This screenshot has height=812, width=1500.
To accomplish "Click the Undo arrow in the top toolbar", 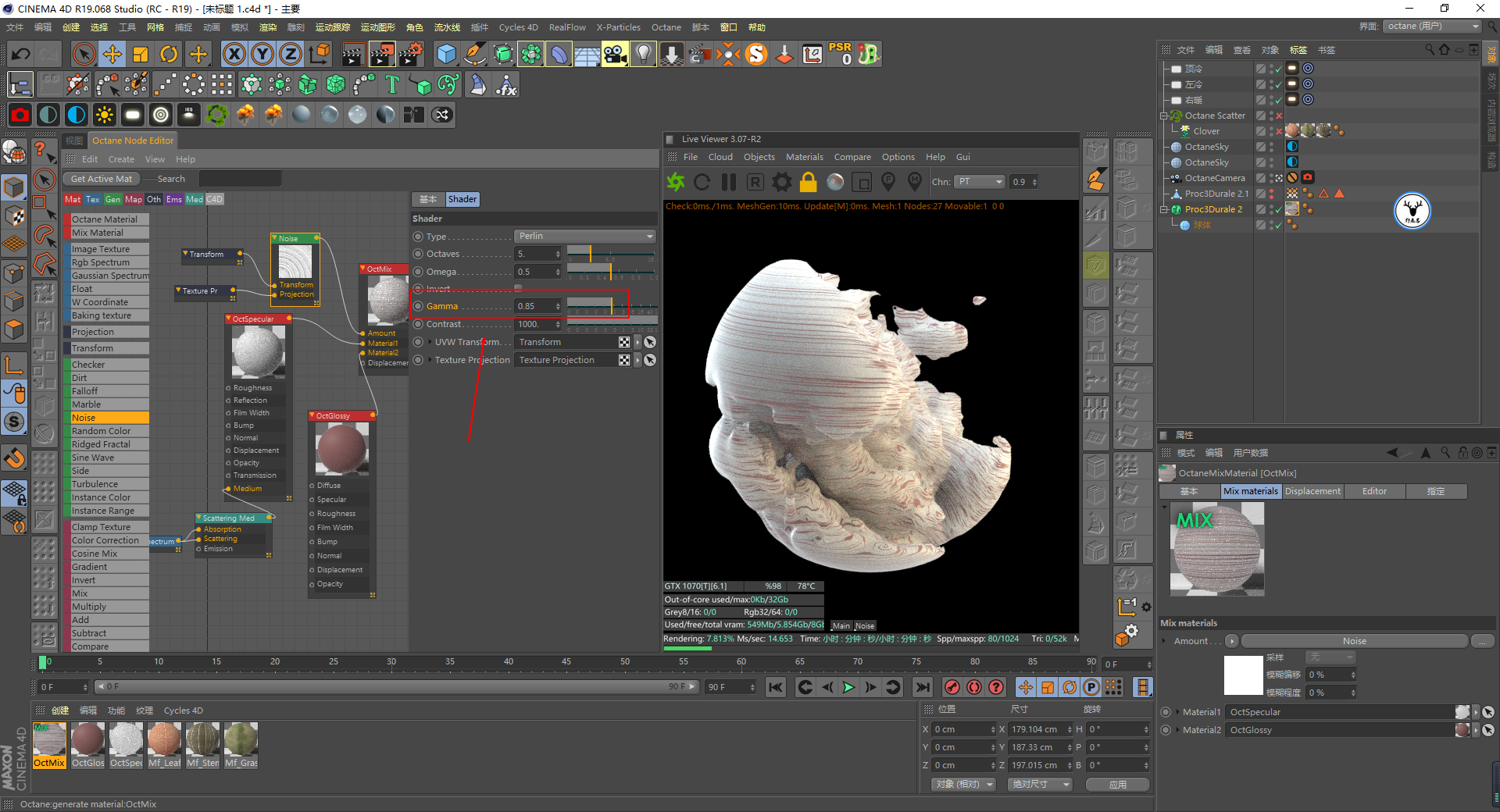I will [21, 54].
